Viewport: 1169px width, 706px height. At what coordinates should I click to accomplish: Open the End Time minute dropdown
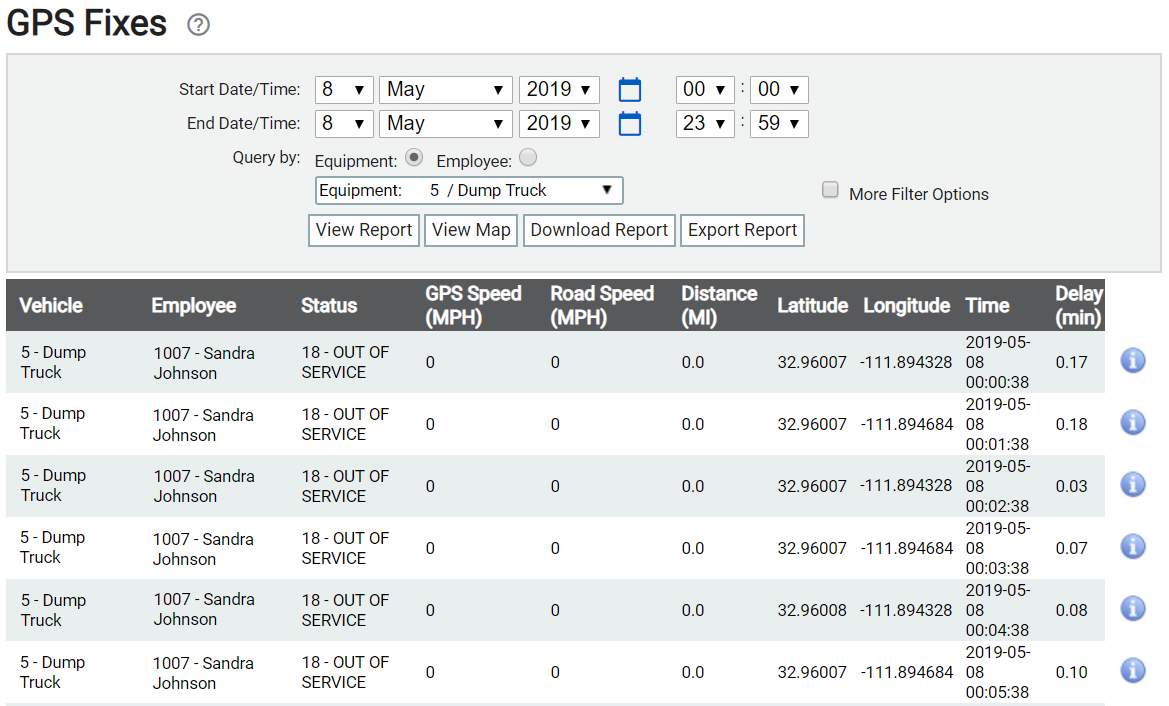pos(779,124)
